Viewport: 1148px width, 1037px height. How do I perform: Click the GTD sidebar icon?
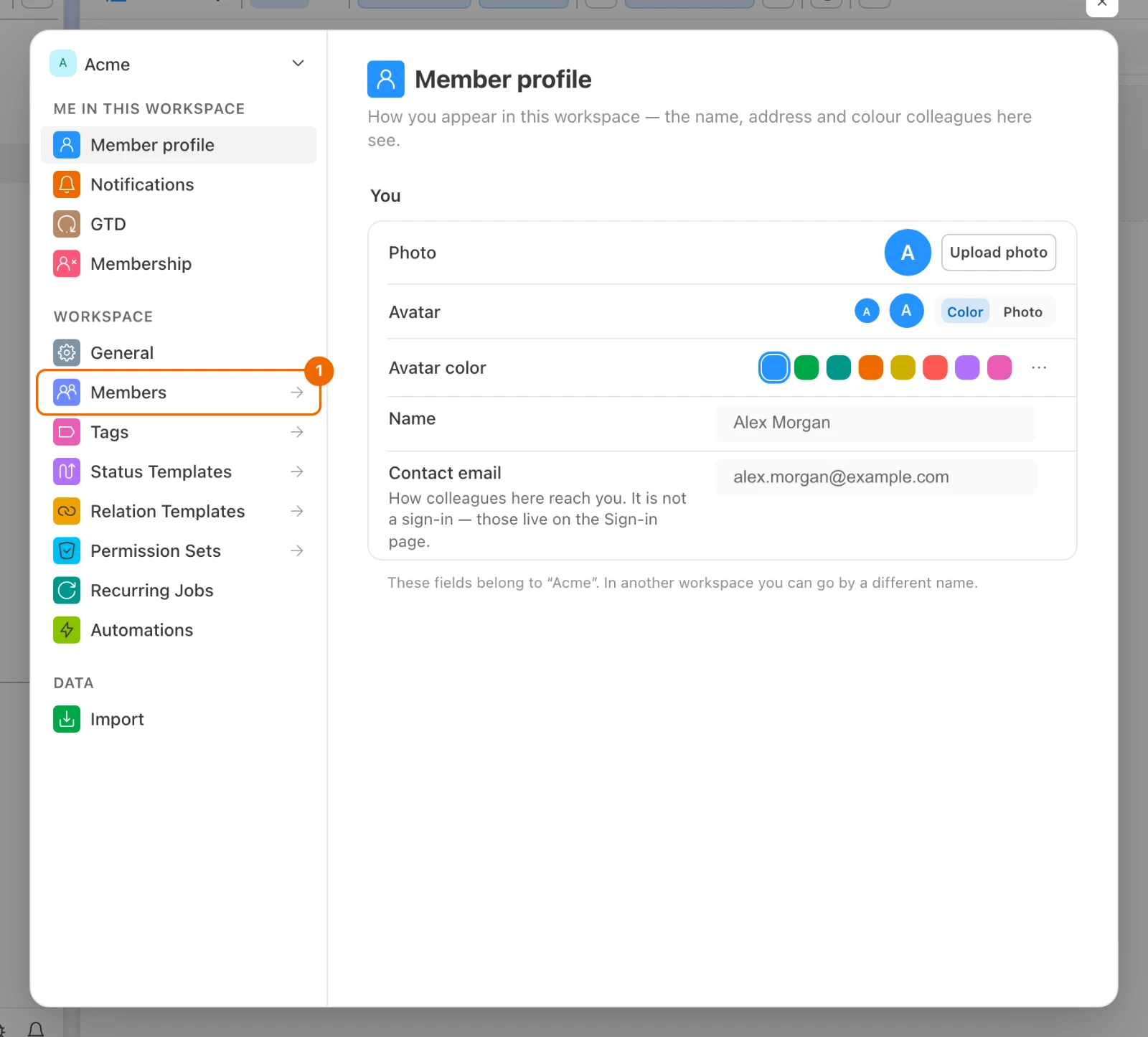click(x=67, y=224)
